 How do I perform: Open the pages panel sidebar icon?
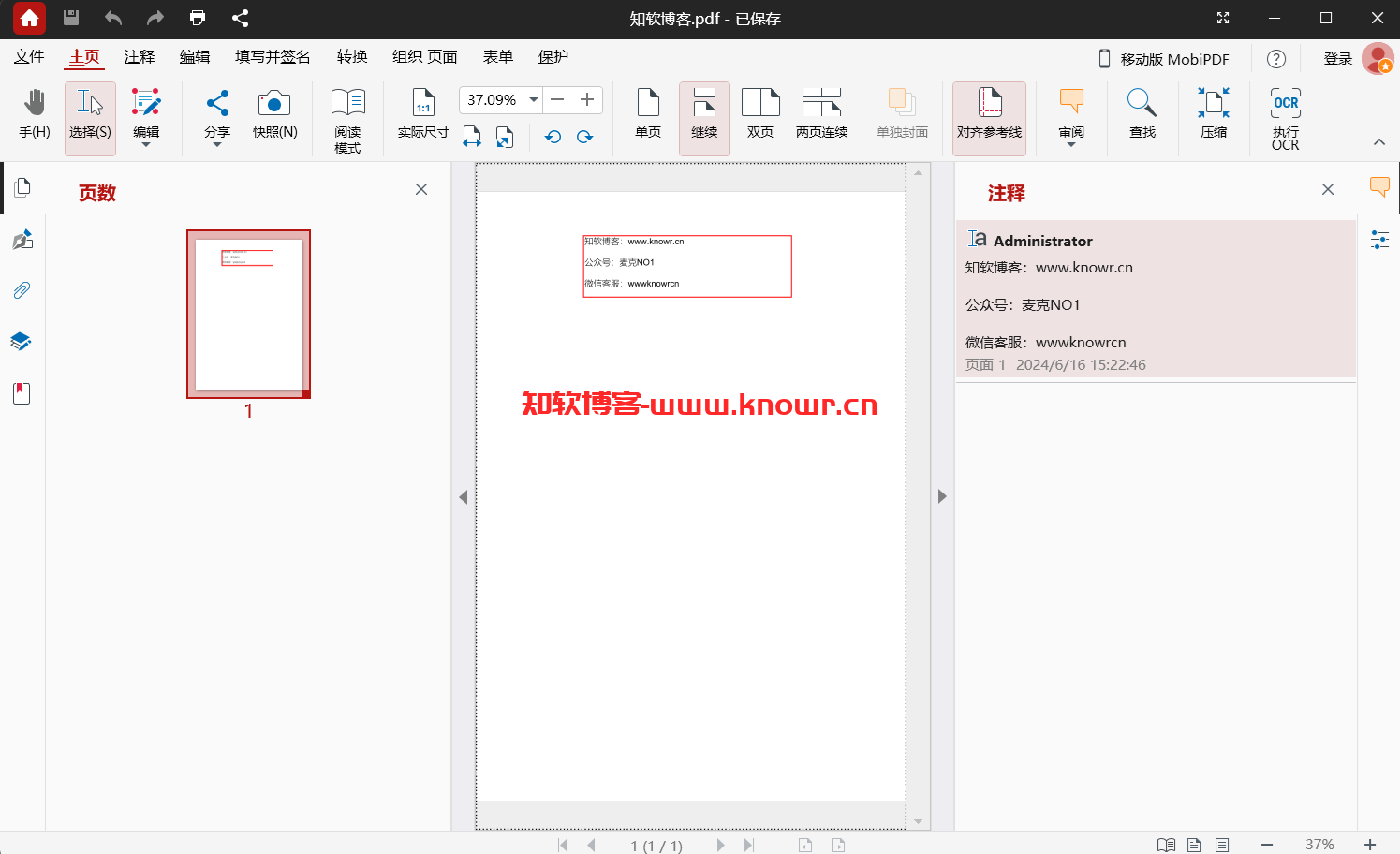(22, 187)
